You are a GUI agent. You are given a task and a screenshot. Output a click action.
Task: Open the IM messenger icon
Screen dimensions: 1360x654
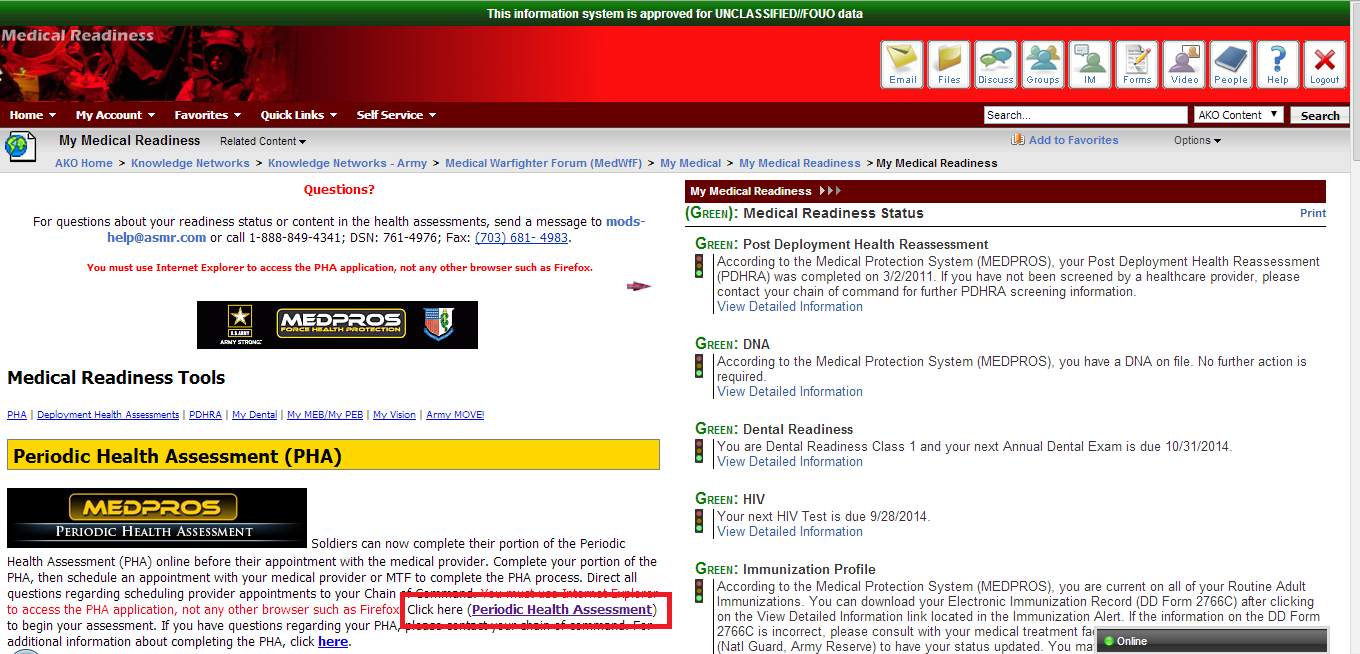[1090, 64]
